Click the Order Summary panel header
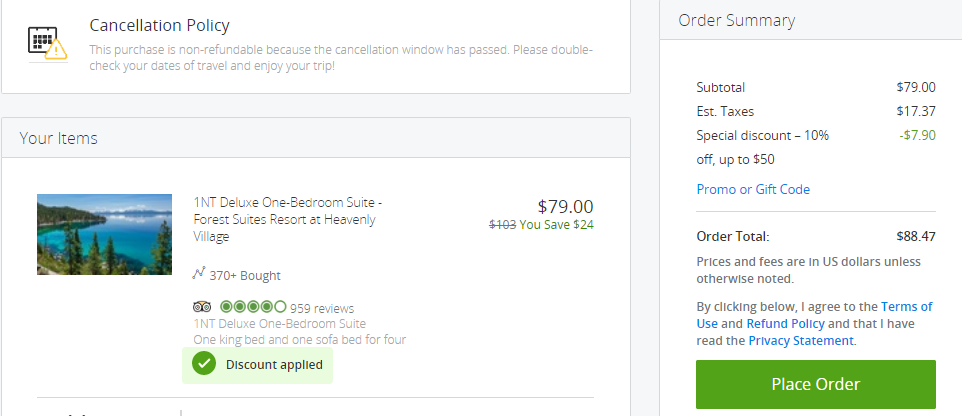Viewport: 962px width, 416px height. coord(811,20)
